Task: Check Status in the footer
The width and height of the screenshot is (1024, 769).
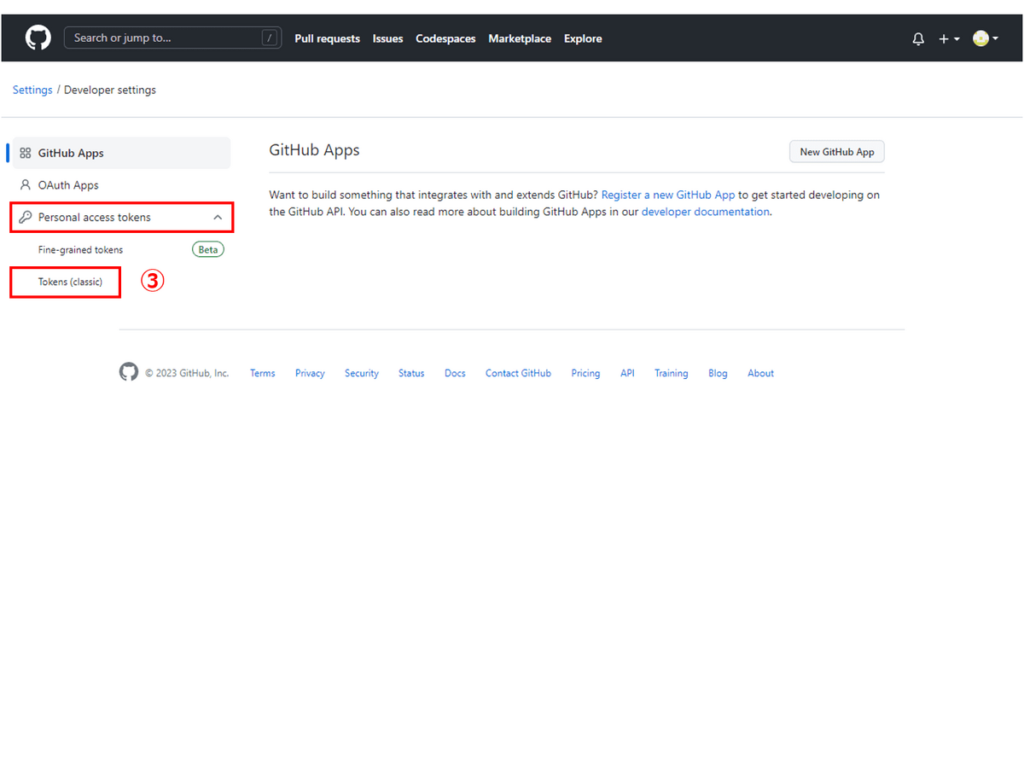Action: 411,373
